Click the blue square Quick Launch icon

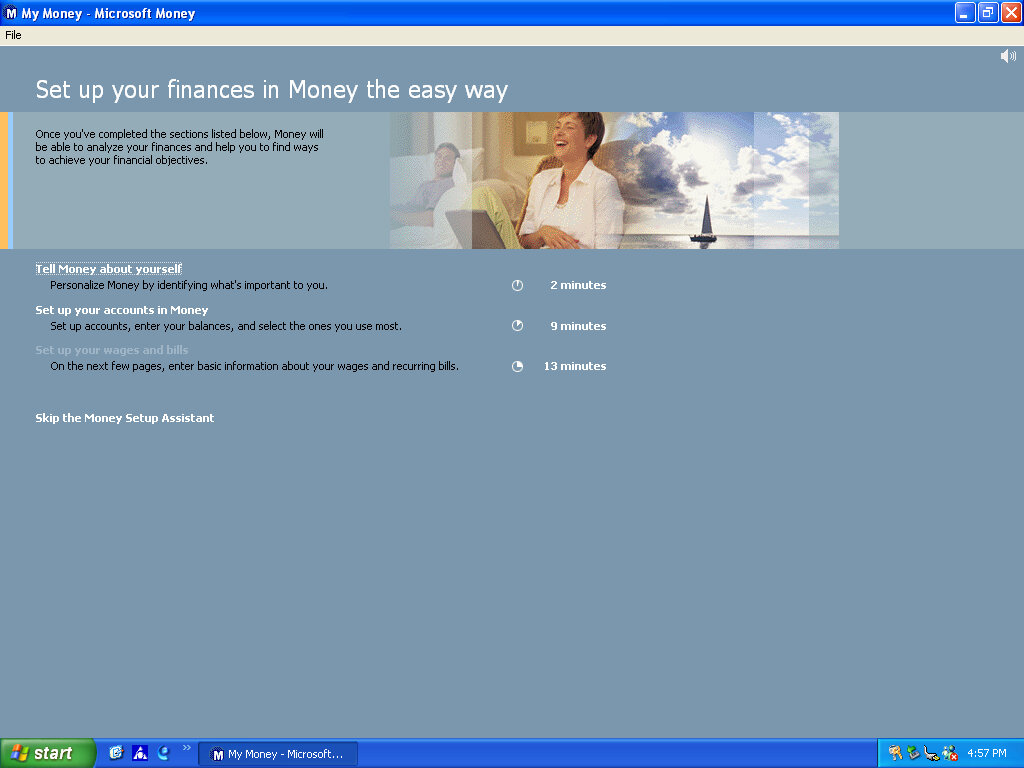click(x=140, y=753)
